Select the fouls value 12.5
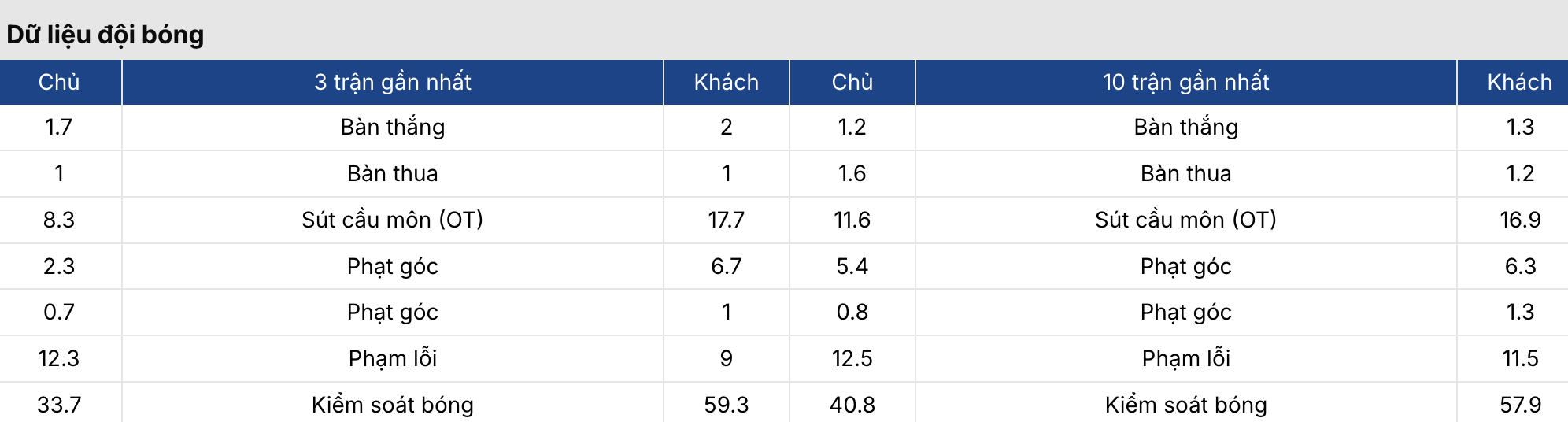 pyautogui.click(x=852, y=358)
